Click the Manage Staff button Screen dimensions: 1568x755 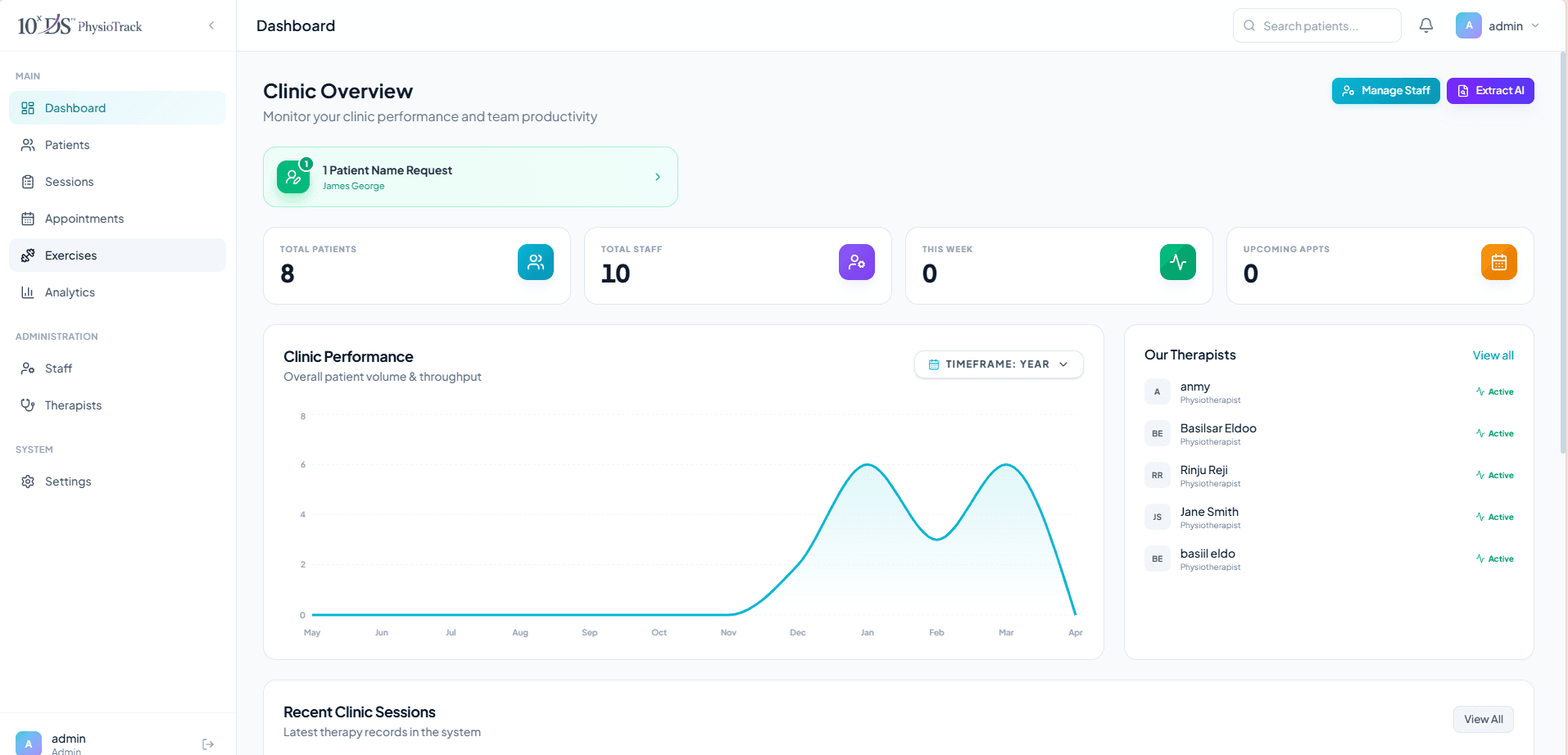pyautogui.click(x=1385, y=90)
